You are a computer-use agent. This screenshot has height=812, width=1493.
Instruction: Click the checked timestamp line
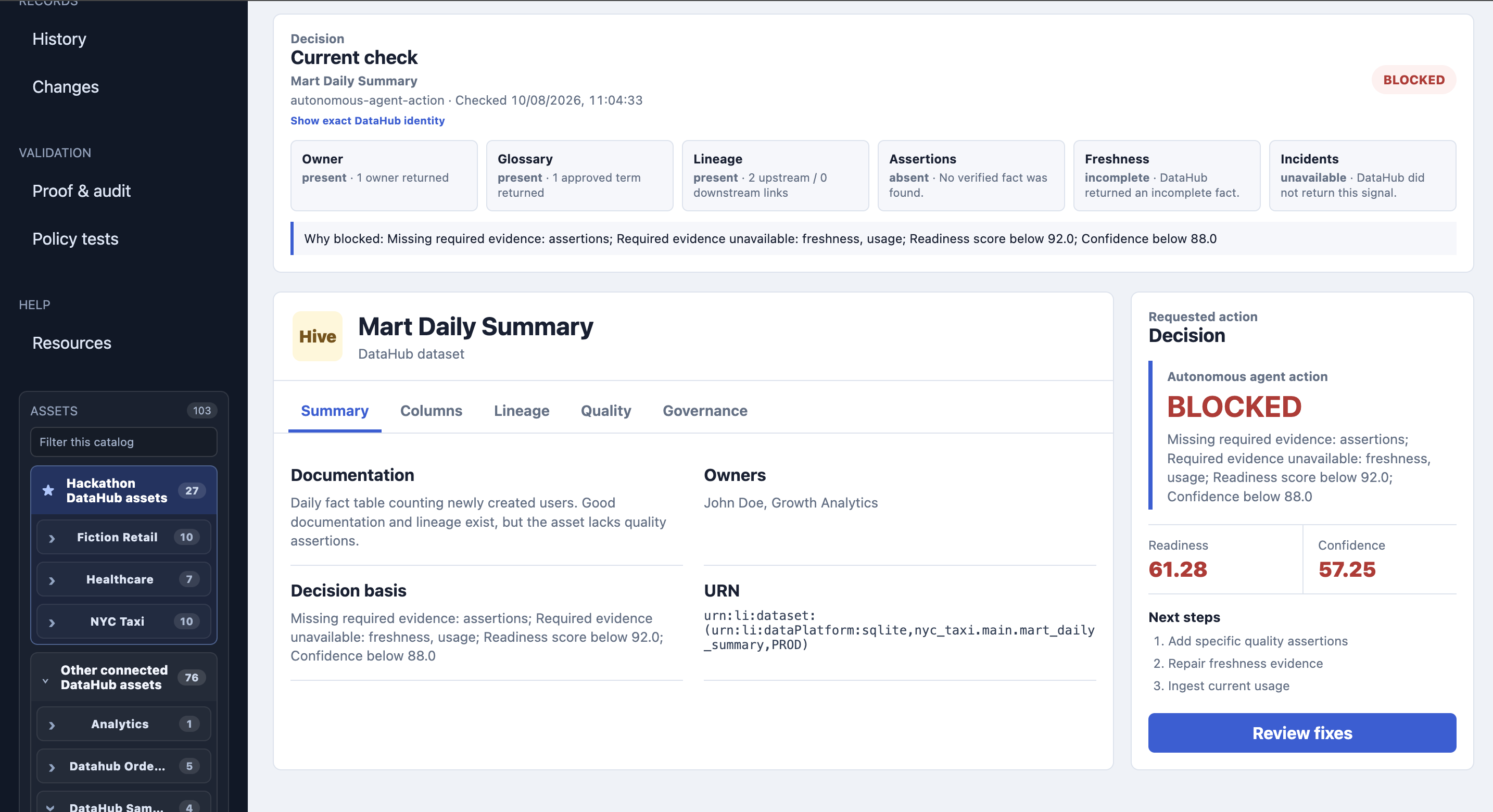(x=466, y=100)
